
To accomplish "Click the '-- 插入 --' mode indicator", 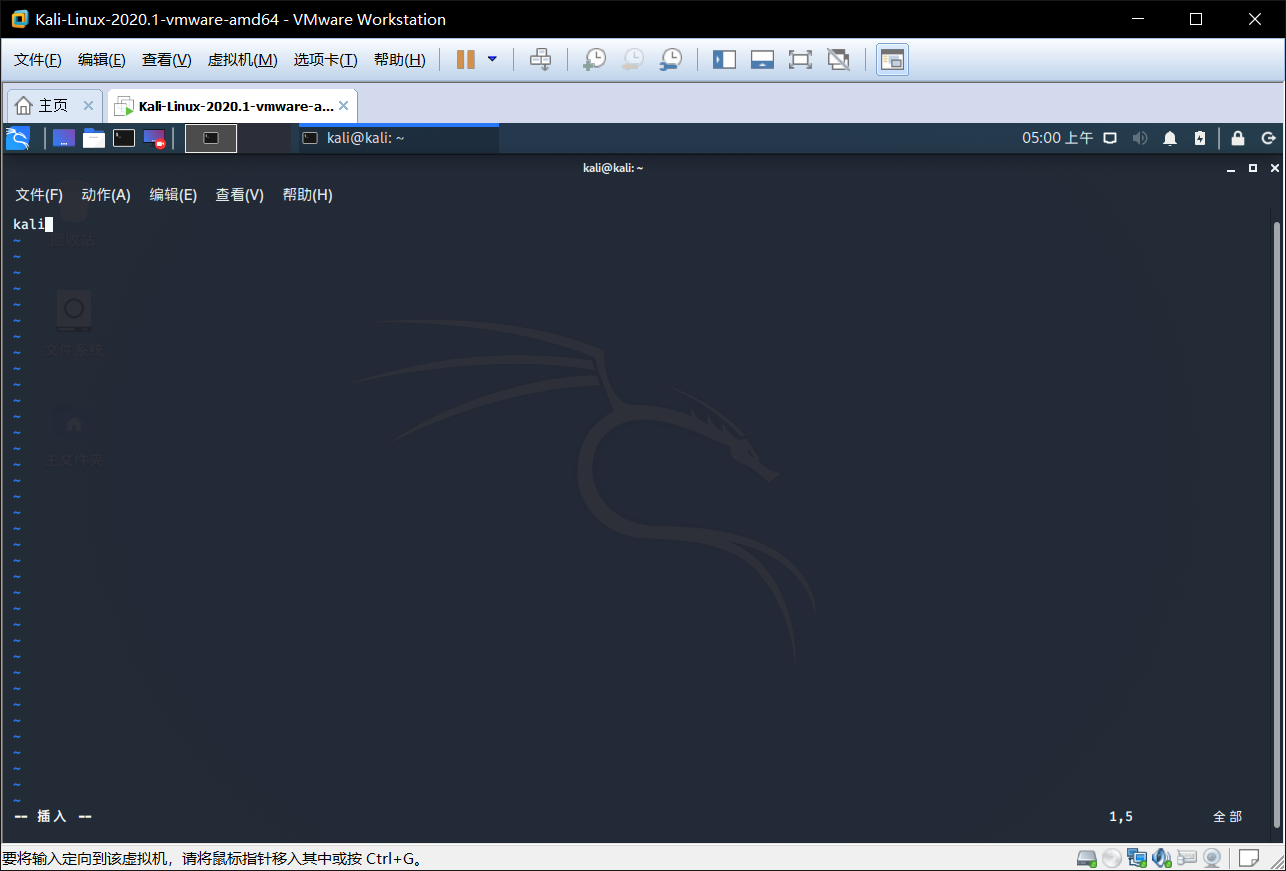I will click(53, 816).
